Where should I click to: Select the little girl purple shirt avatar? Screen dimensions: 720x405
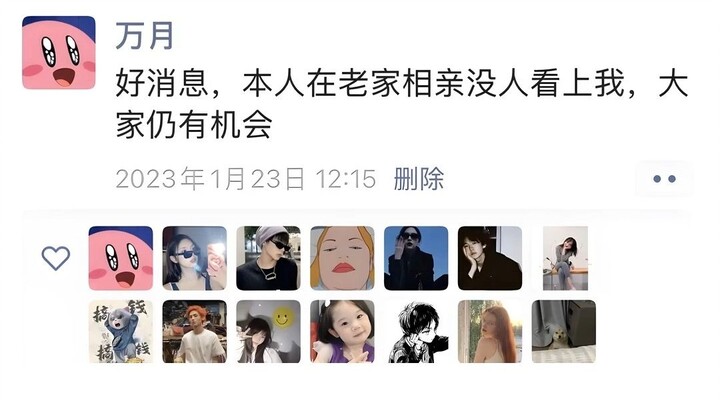point(343,332)
